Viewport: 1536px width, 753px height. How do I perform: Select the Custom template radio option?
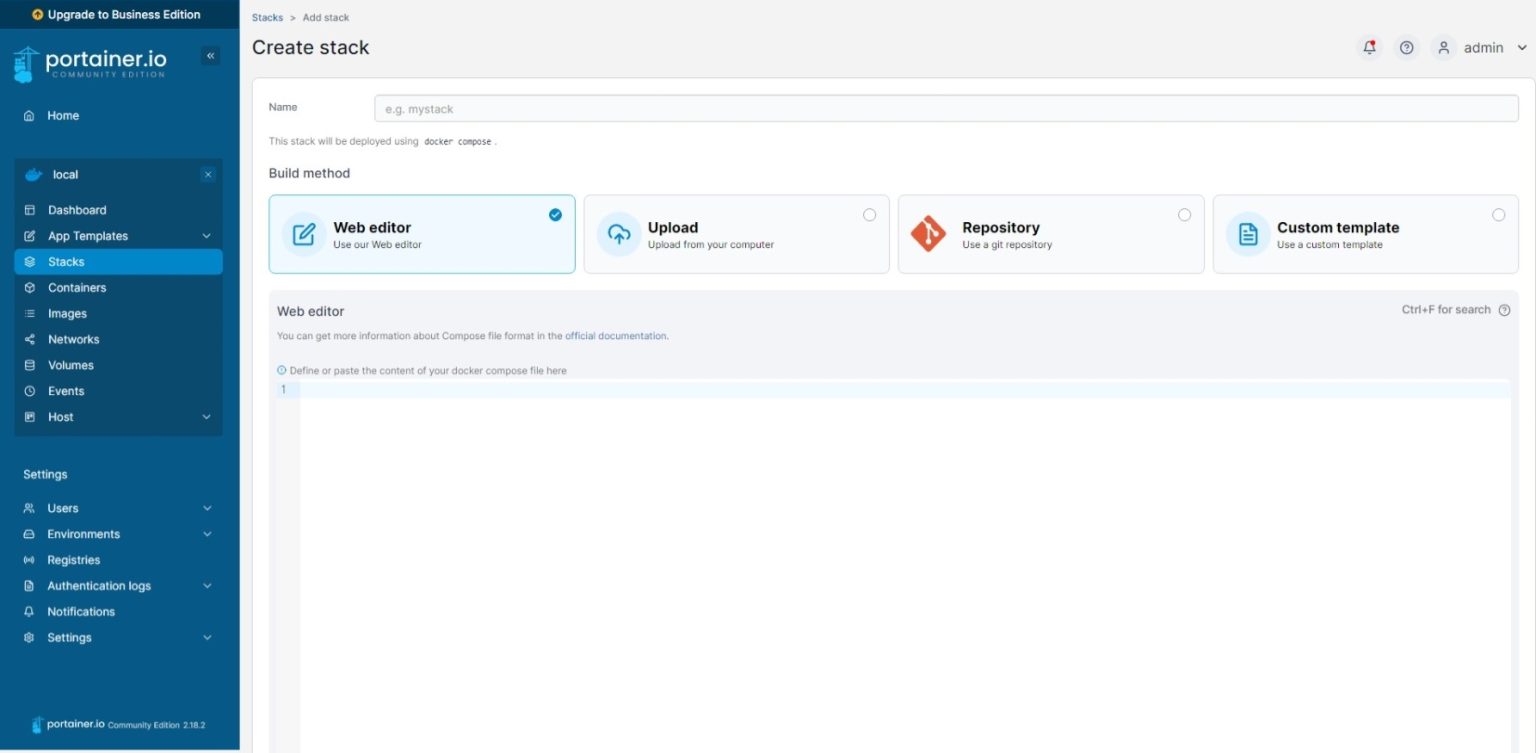pyautogui.click(x=1498, y=214)
